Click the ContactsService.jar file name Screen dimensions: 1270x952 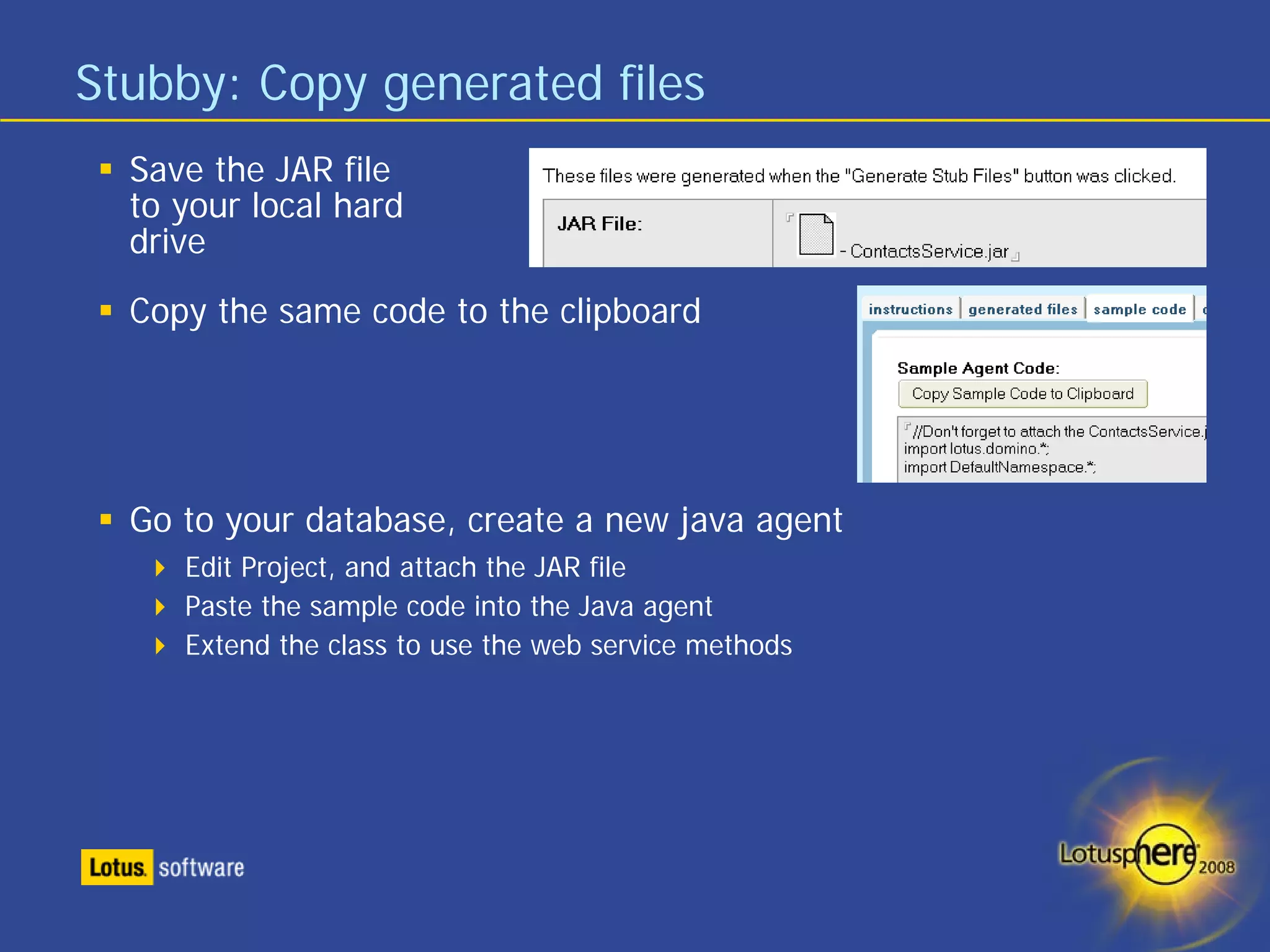929,251
